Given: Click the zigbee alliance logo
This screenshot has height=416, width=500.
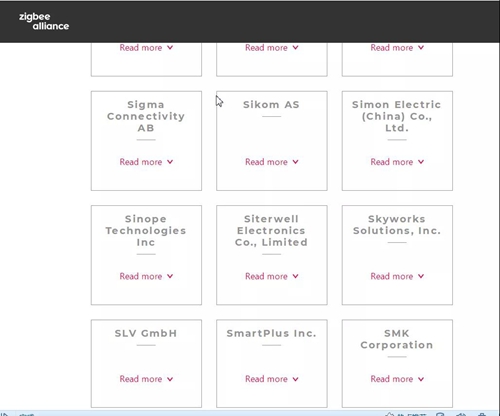Looking at the screenshot, I should coord(44,21).
